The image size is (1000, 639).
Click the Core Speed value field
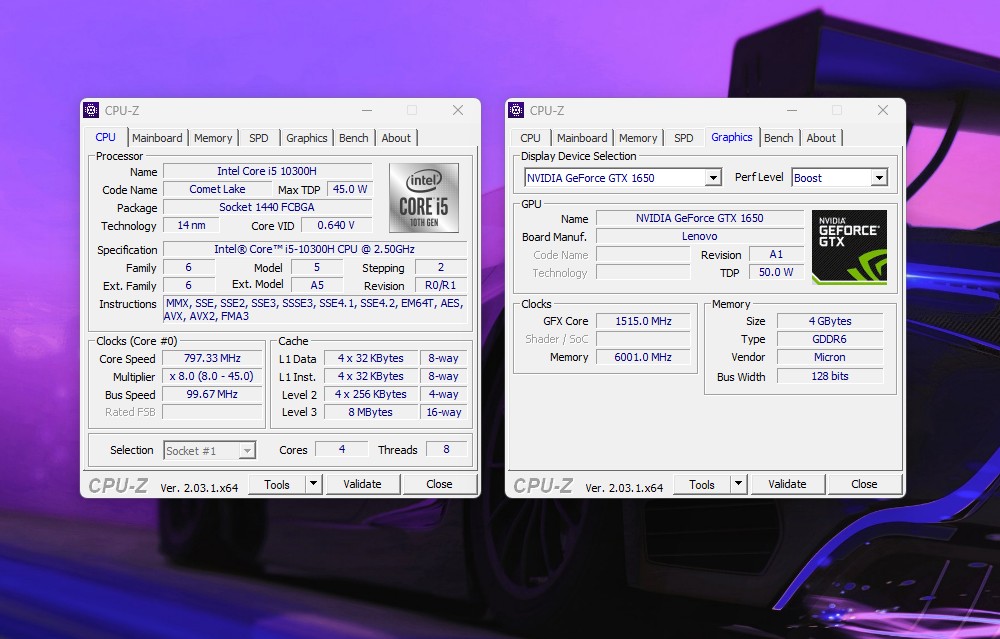point(212,358)
